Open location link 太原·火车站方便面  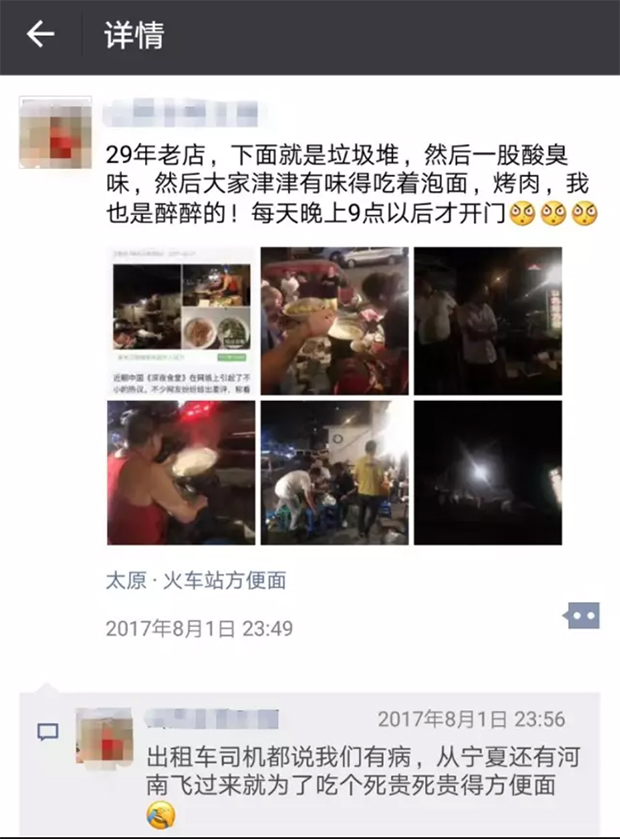[x=196, y=581]
